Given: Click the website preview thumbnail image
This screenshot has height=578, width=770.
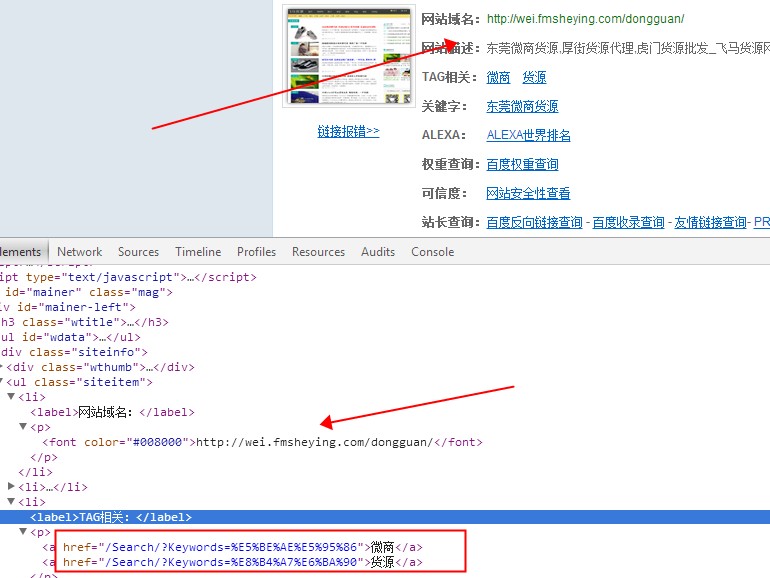Looking at the screenshot, I should pos(348,55).
